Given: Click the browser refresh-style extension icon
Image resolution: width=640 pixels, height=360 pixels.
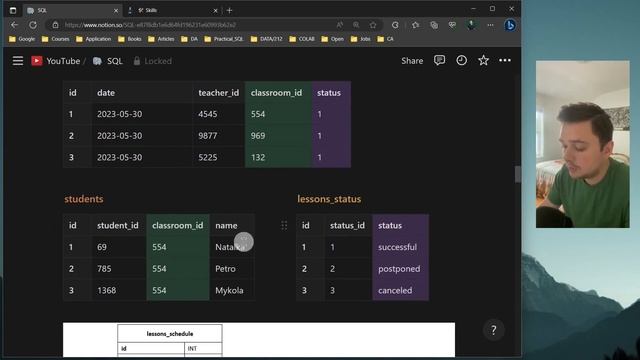Looking at the screenshot, I should [x=395, y=25].
